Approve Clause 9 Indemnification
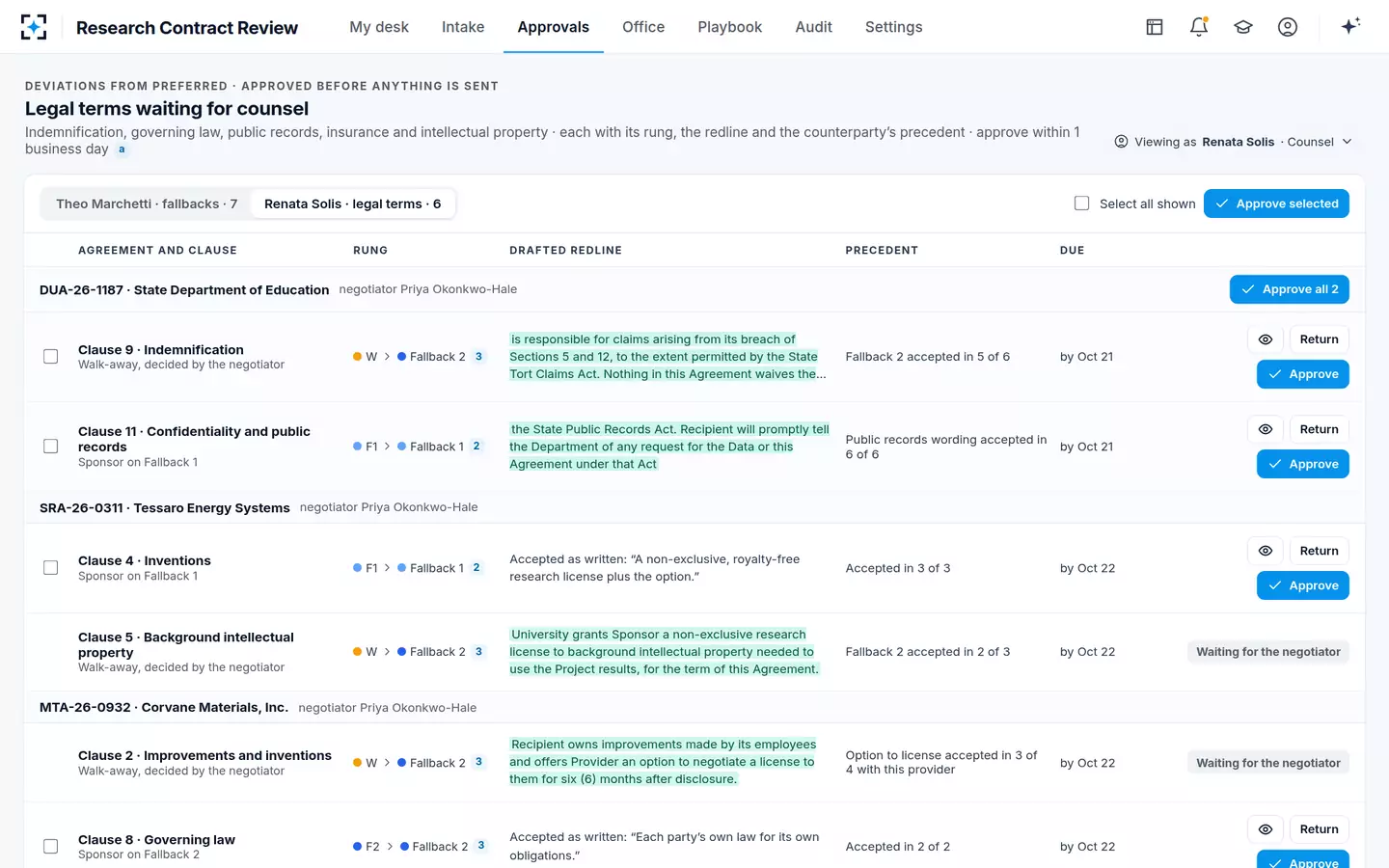This screenshot has height=868, width=1389. 1303,374
